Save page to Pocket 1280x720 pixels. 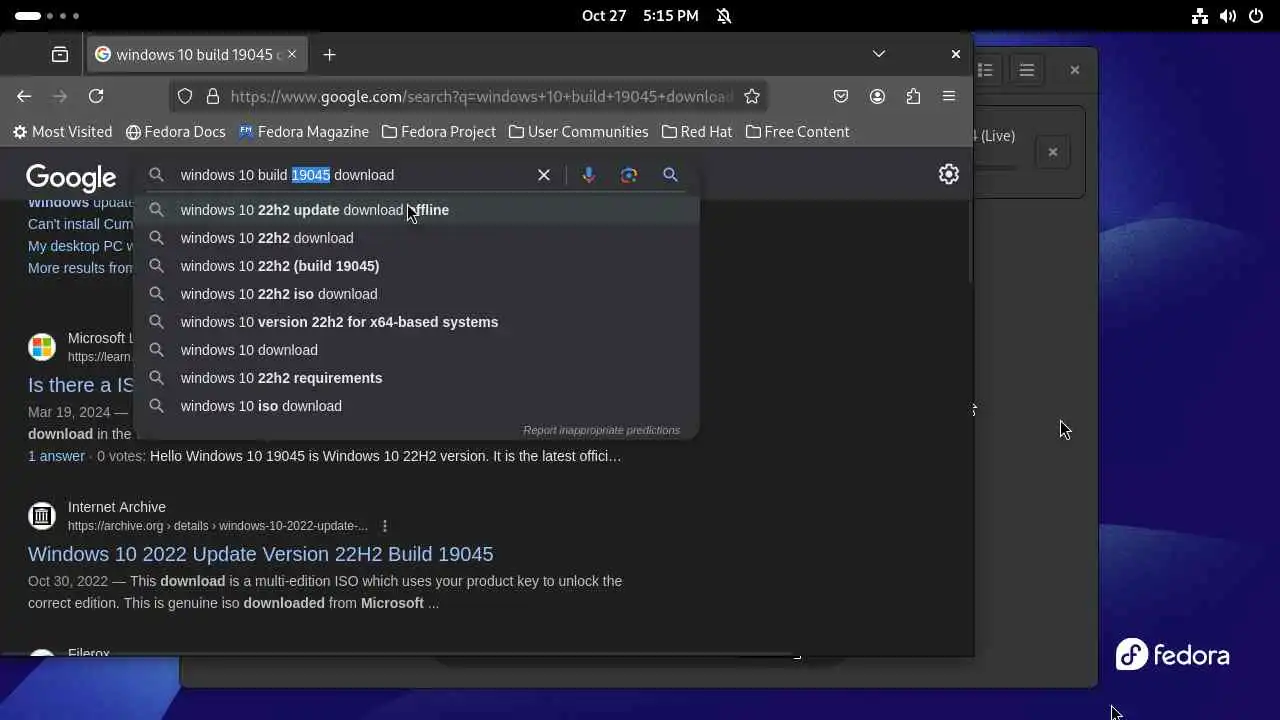(x=841, y=96)
